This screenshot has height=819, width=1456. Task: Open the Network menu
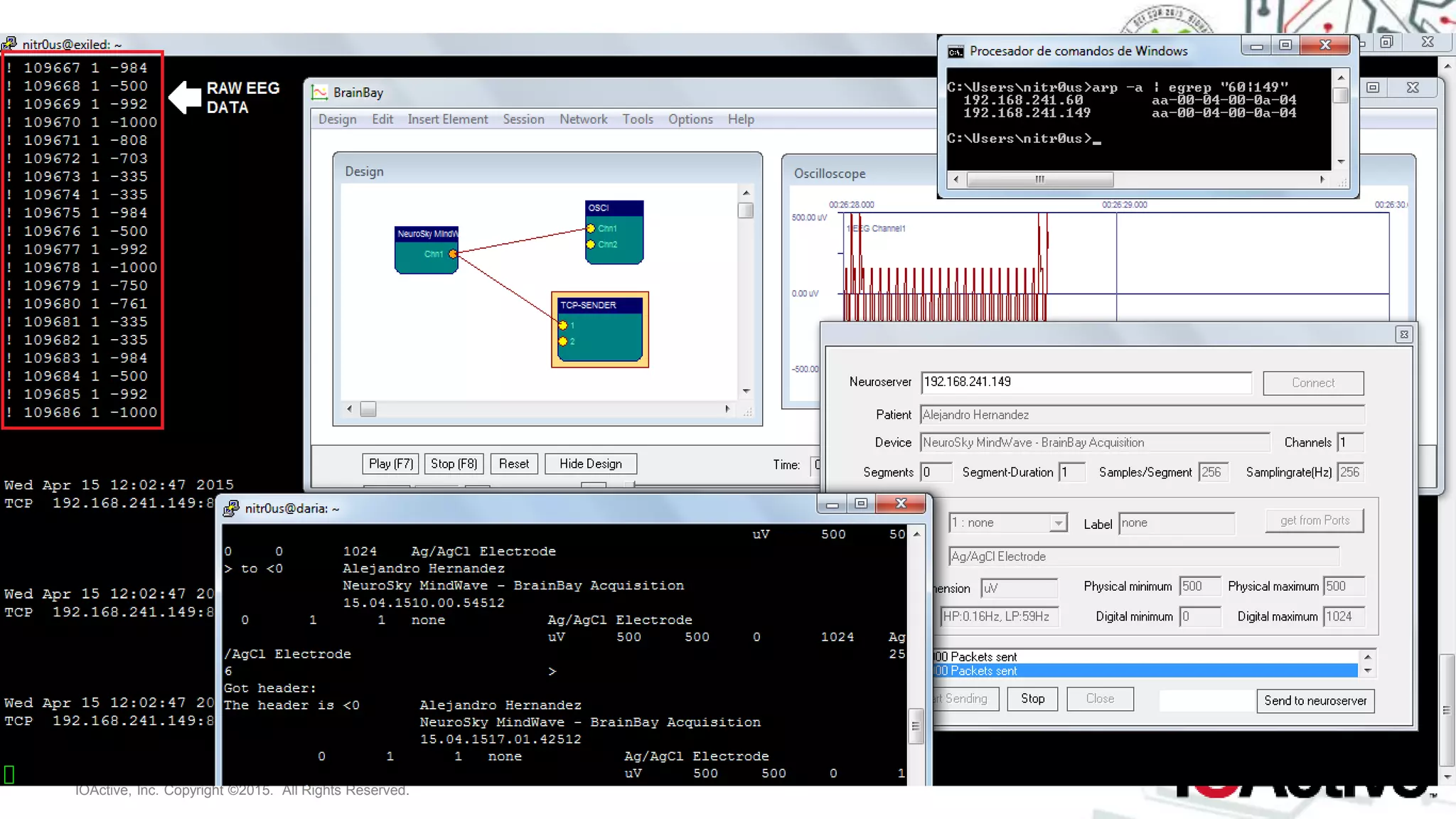pyautogui.click(x=583, y=119)
